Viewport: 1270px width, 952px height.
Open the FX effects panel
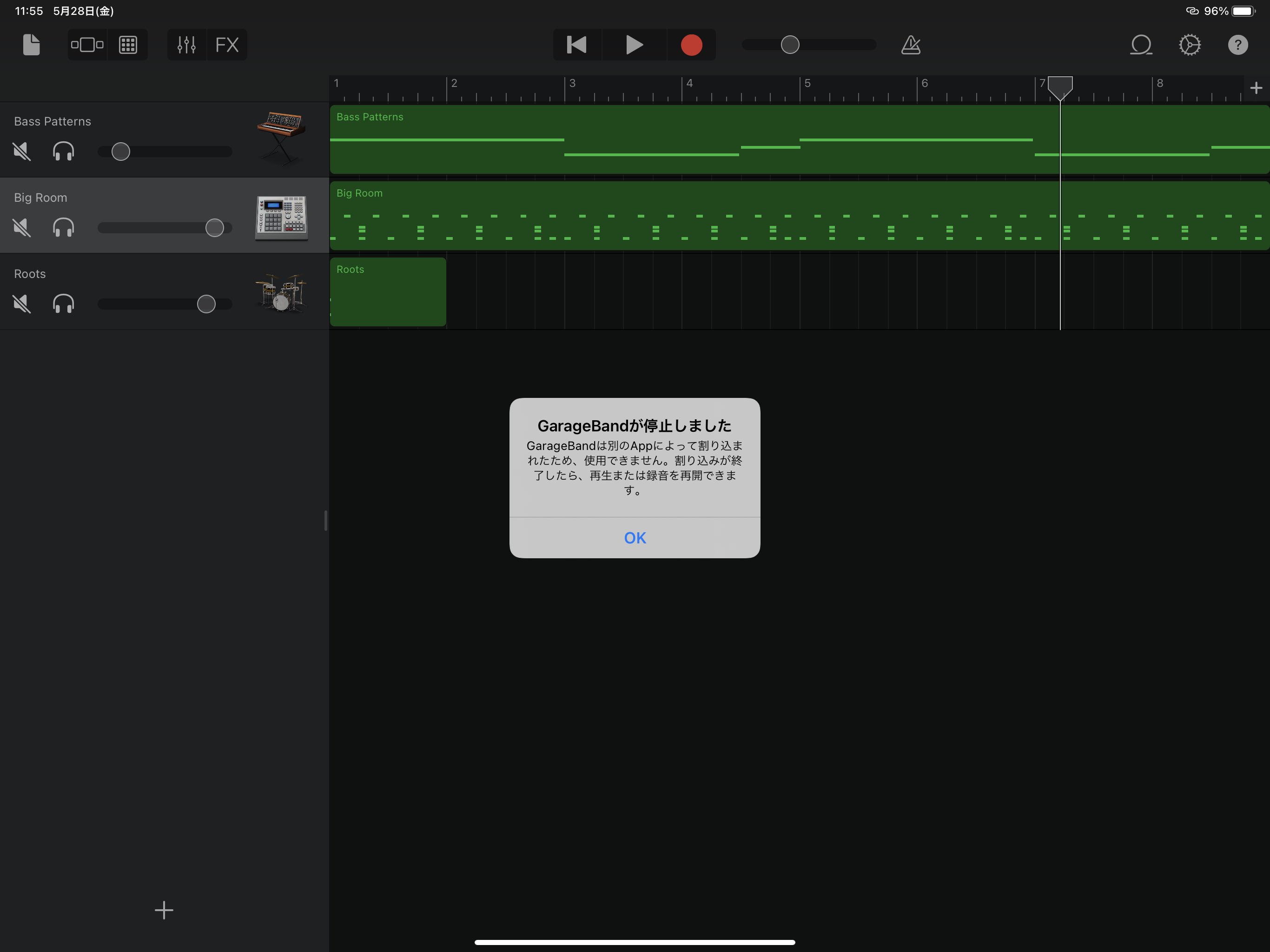pos(227,45)
